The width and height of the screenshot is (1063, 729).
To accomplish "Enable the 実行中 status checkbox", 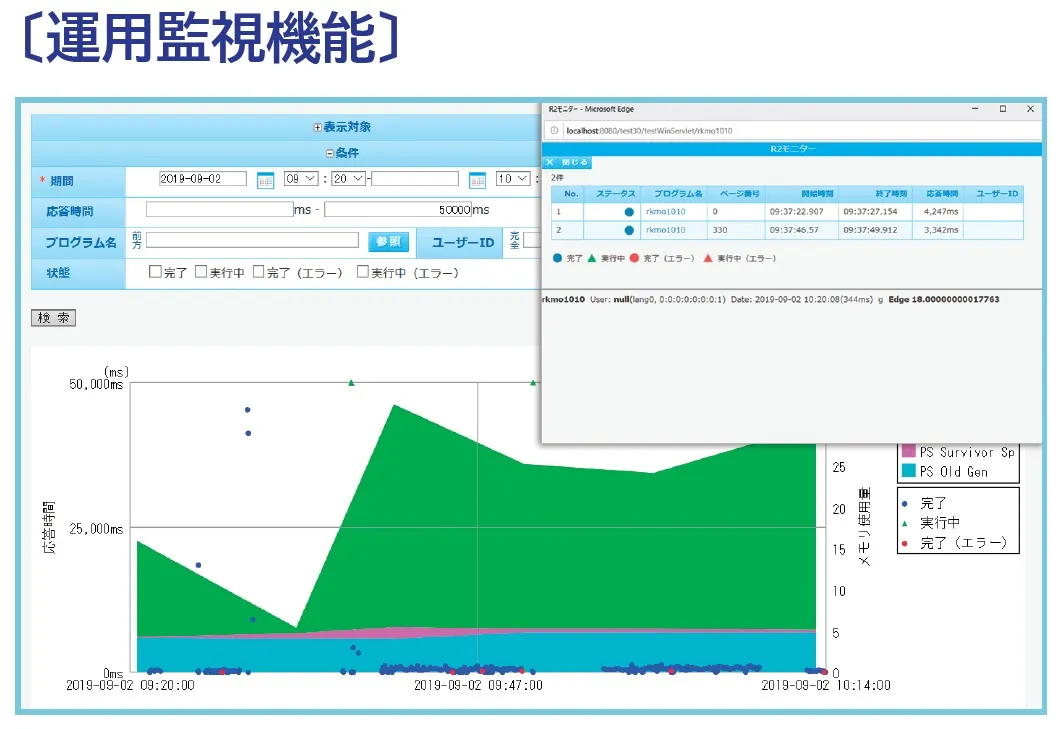I will coord(201,271).
